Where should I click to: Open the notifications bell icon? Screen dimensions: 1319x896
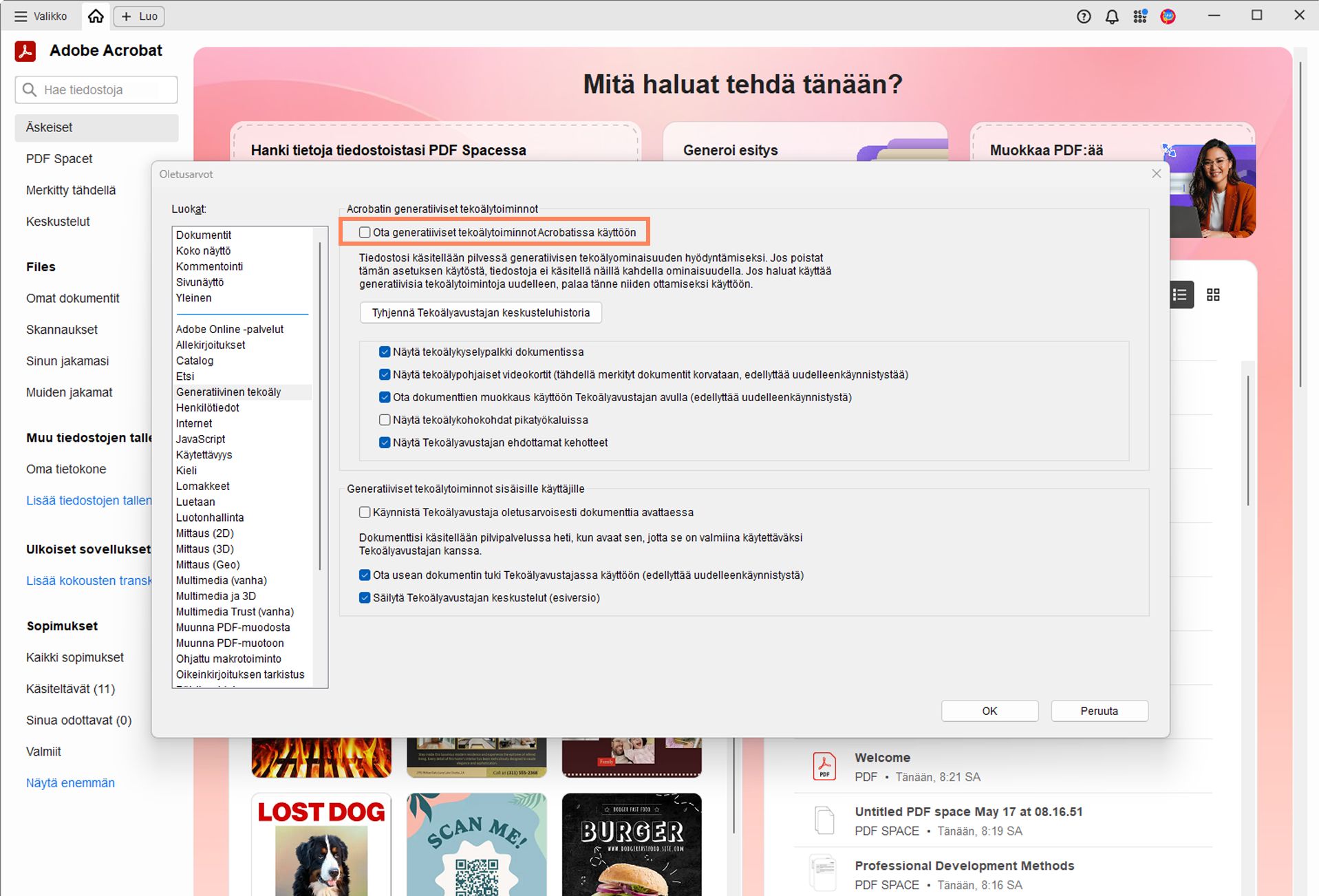[x=1112, y=17]
